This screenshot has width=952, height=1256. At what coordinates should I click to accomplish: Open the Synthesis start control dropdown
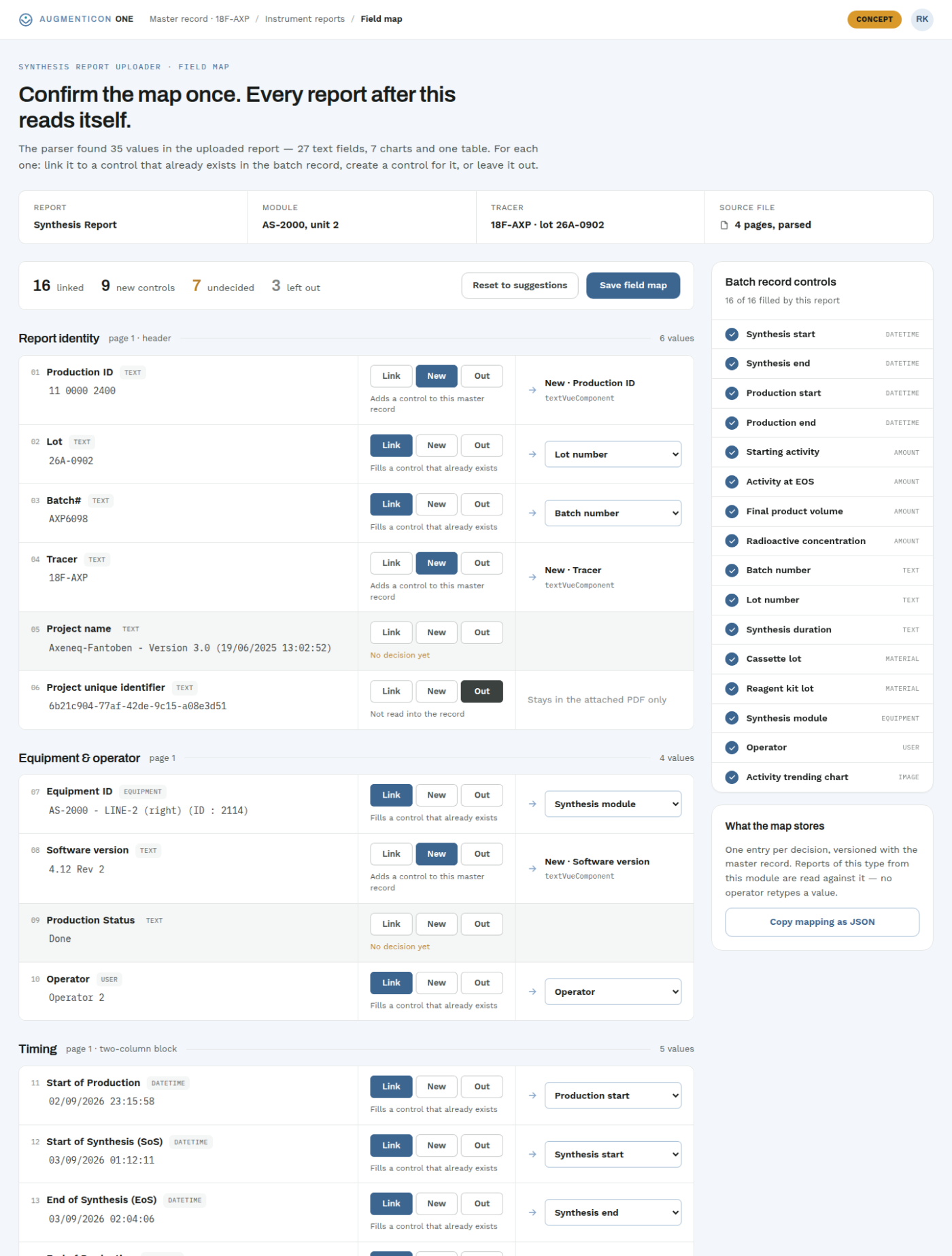tap(613, 1155)
